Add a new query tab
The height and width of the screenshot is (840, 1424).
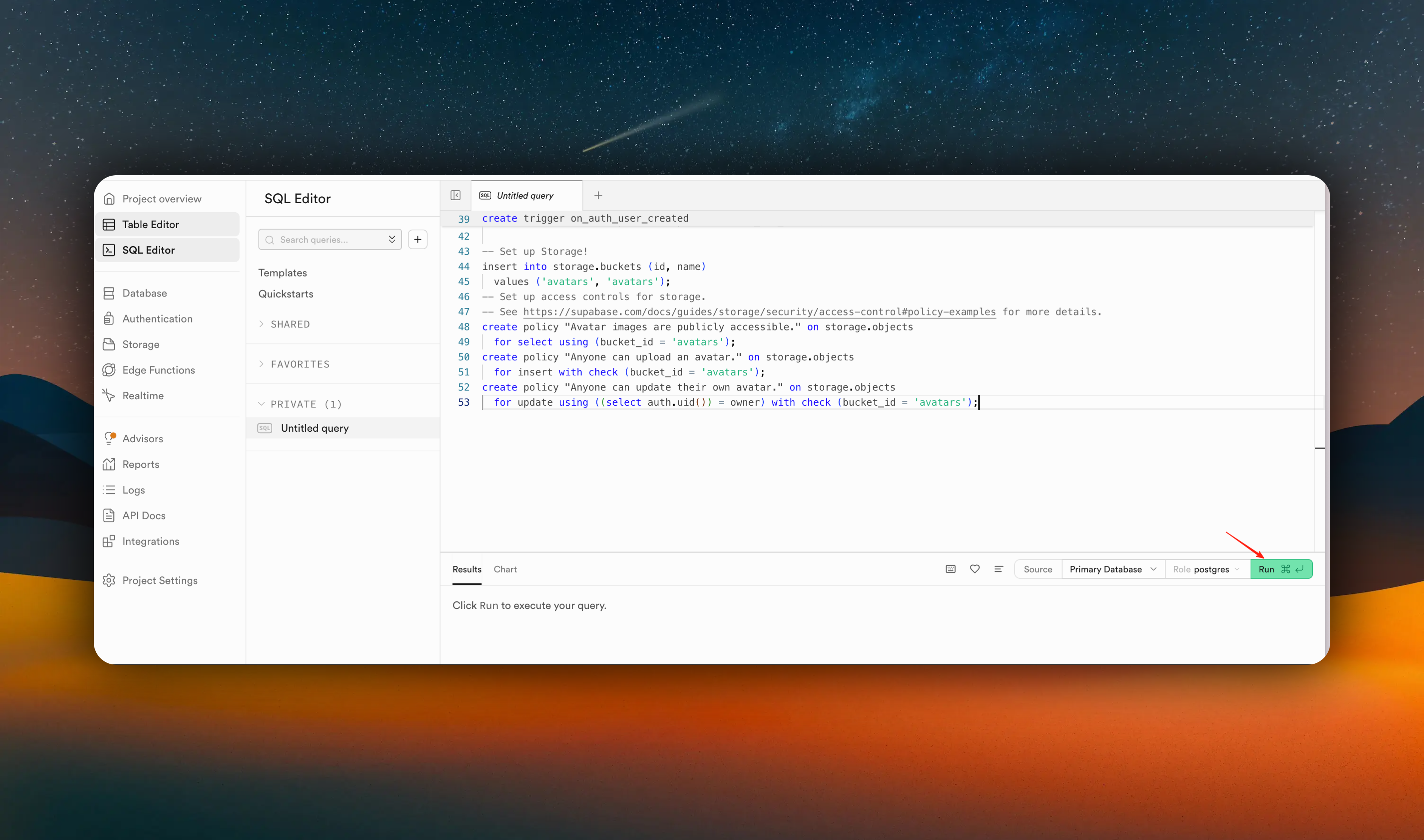click(x=598, y=195)
